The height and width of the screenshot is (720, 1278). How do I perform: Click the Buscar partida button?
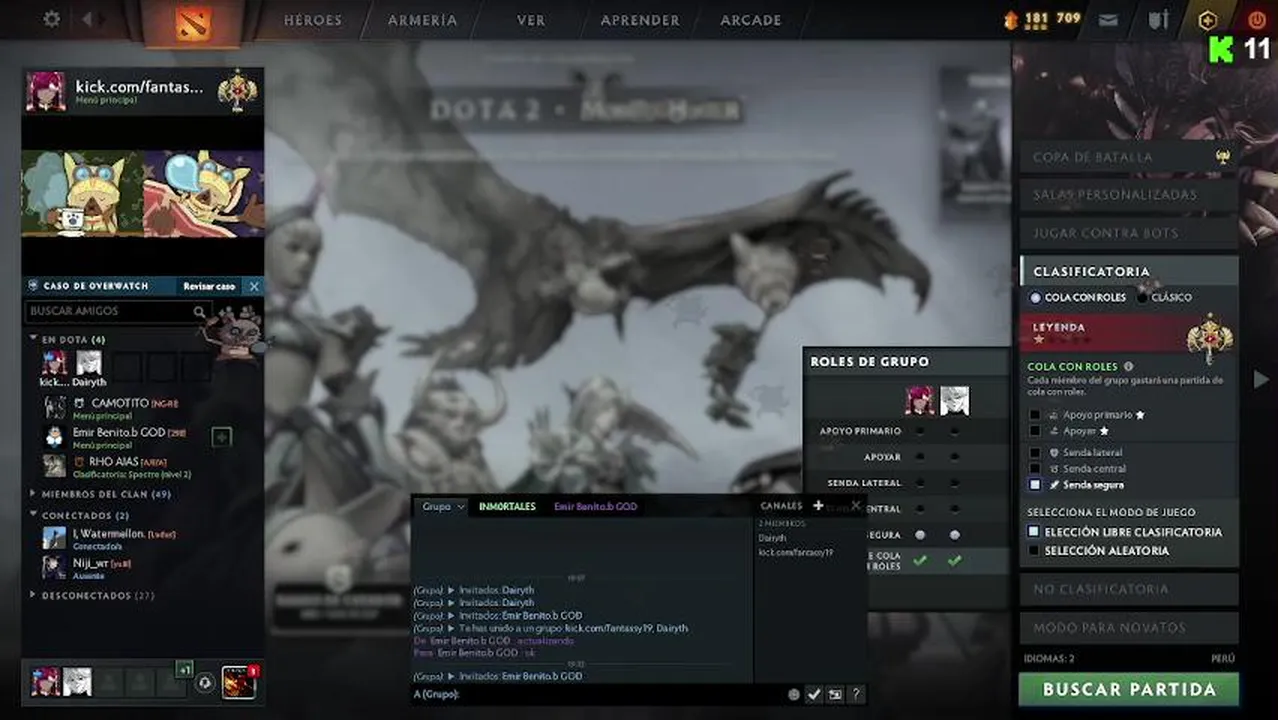1129,689
